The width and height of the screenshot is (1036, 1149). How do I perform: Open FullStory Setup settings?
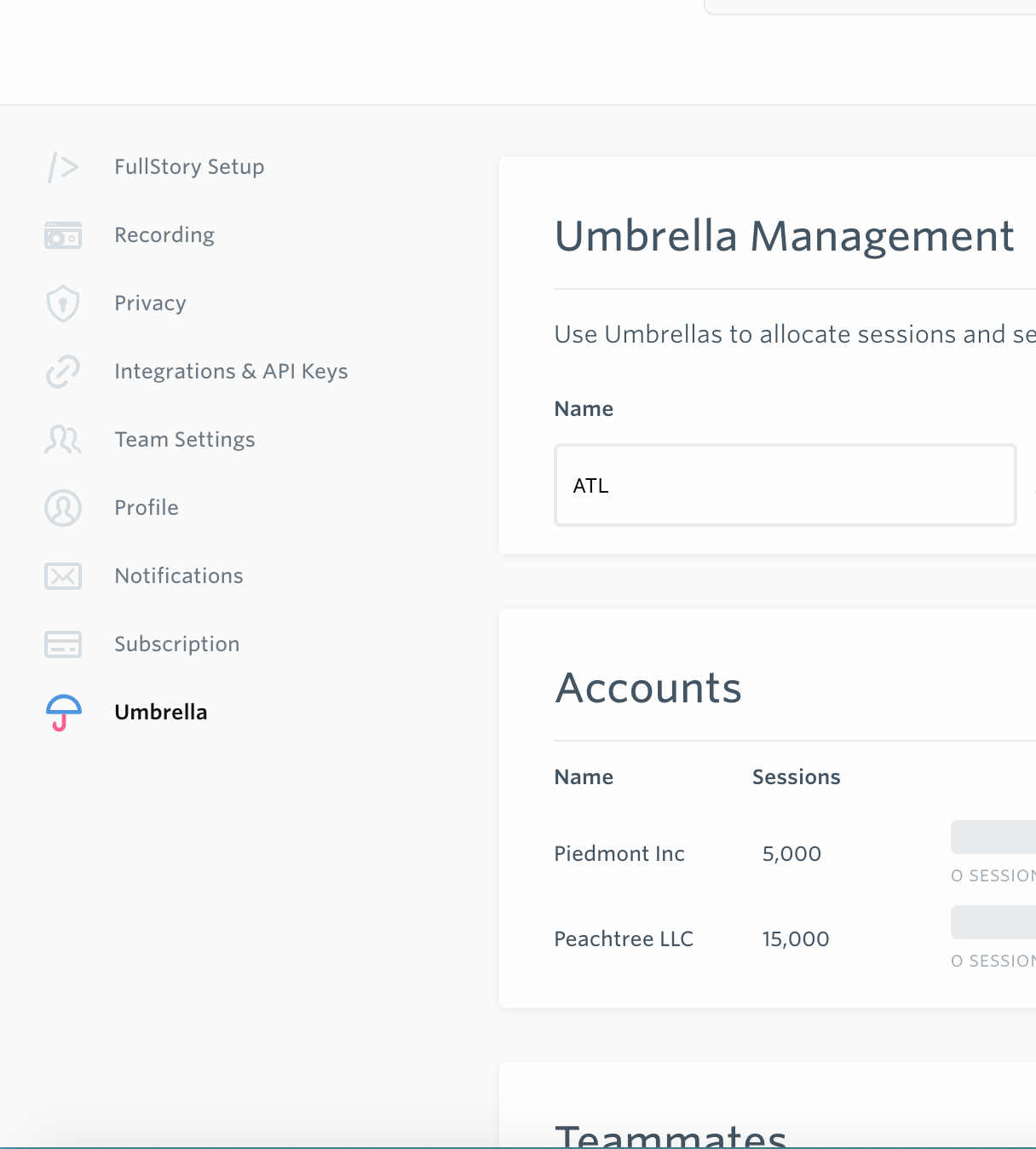[x=189, y=166]
